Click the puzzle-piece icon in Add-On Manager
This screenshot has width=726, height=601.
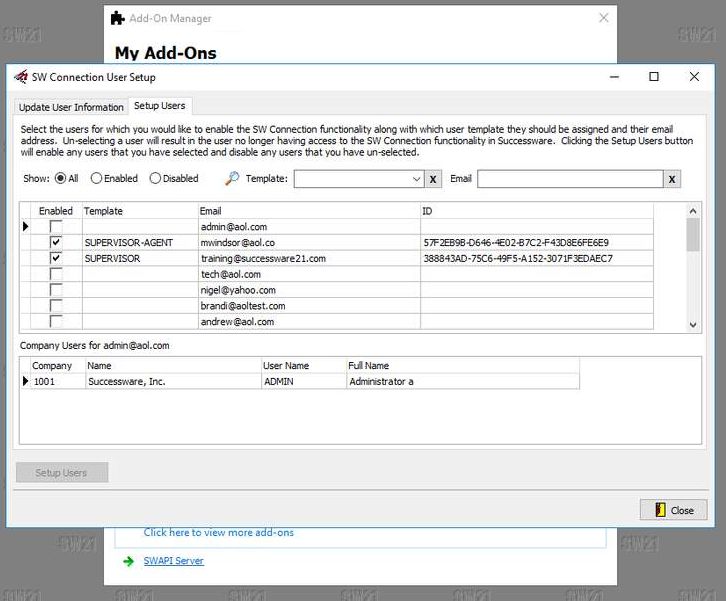118,19
